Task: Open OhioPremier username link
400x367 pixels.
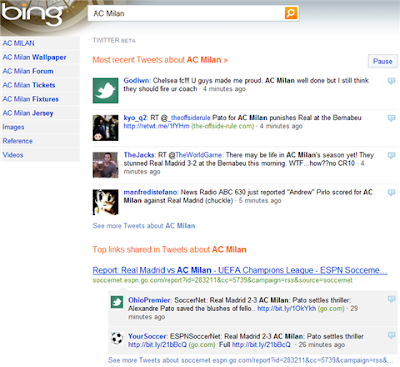Action: (x=150, y=300)
